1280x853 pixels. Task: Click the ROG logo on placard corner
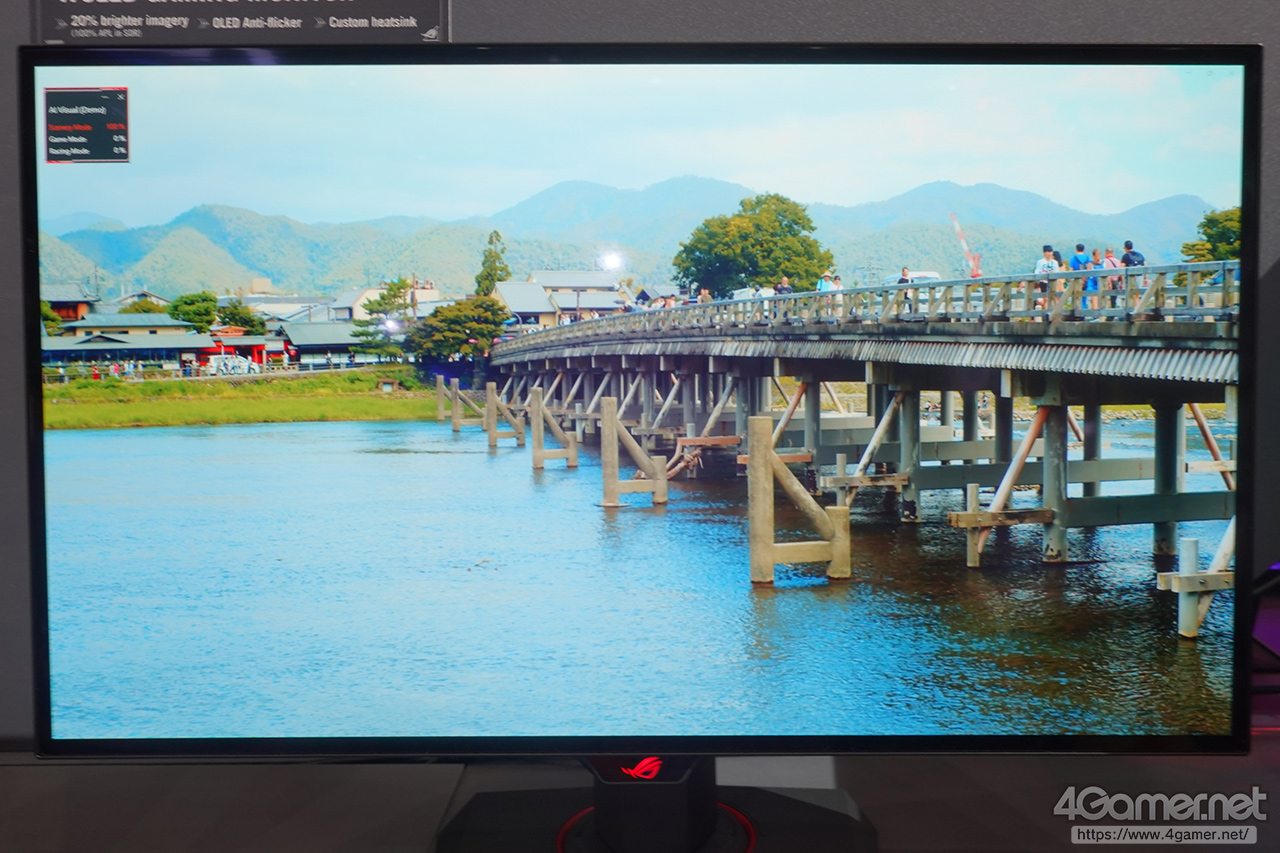point(431,33)
